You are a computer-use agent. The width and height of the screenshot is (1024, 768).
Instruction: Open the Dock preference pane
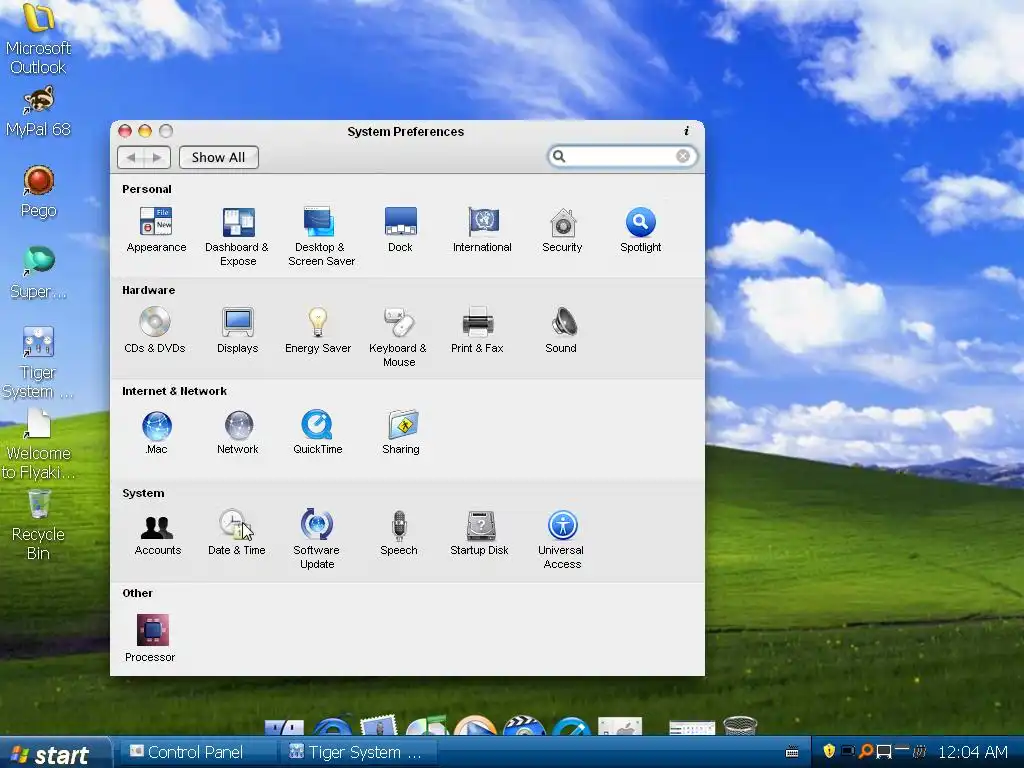point(400,229)
